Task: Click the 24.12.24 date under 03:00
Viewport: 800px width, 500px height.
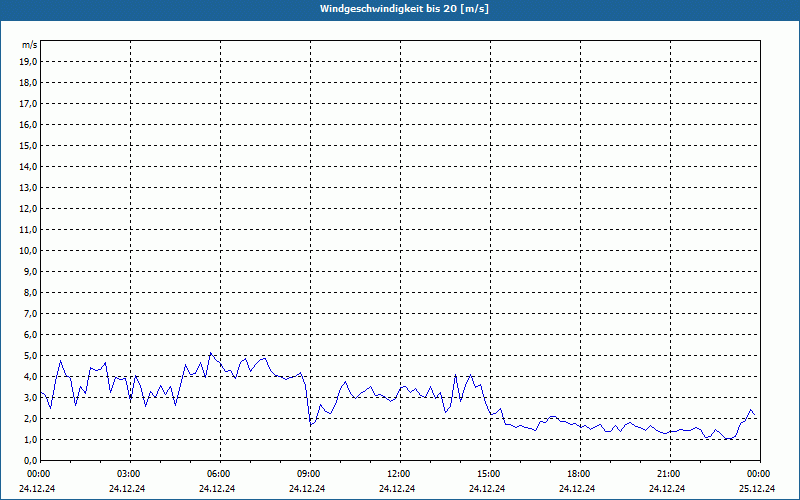Action: coord(127,488)
